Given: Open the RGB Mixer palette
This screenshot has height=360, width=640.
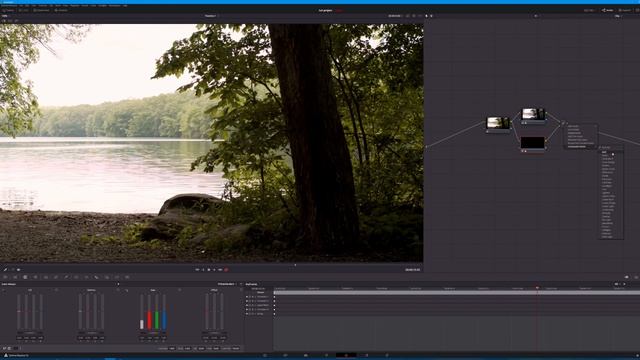Looking at the screenshot, I should (x=36, y=277).
